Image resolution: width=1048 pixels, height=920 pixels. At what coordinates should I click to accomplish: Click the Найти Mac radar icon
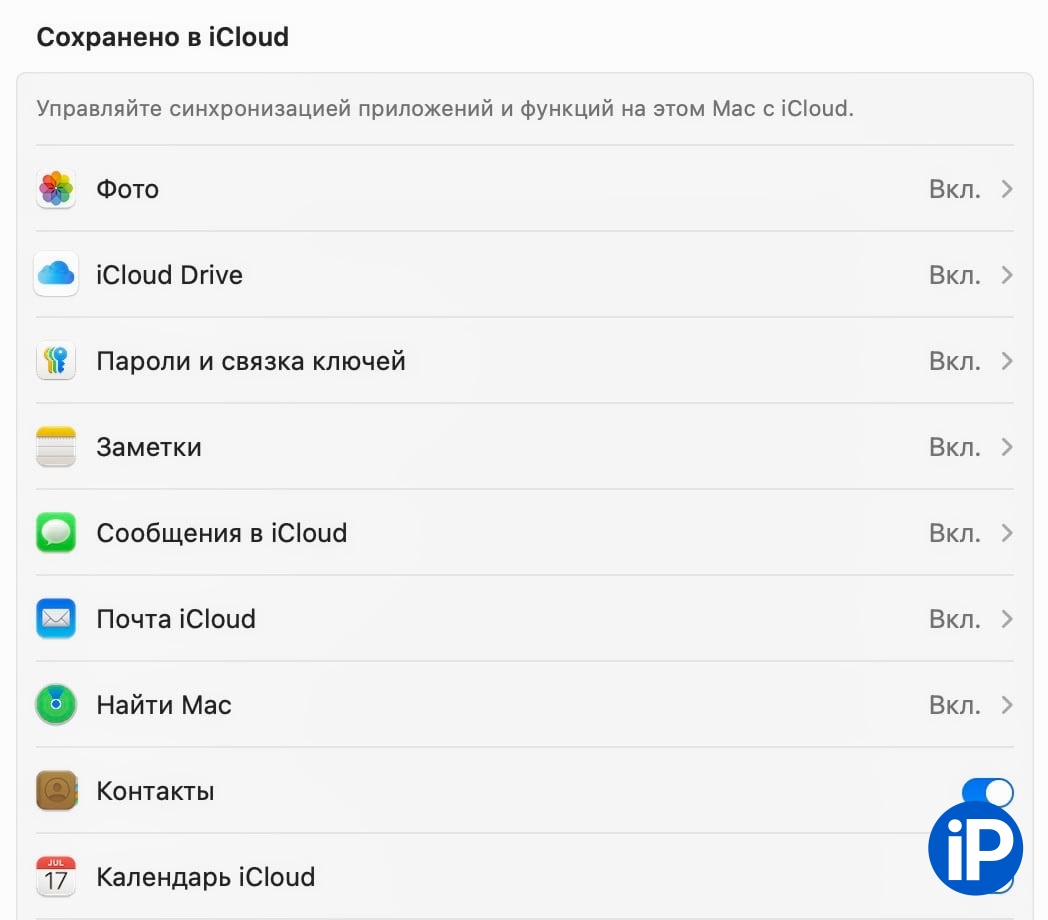(x=56, y=705)
